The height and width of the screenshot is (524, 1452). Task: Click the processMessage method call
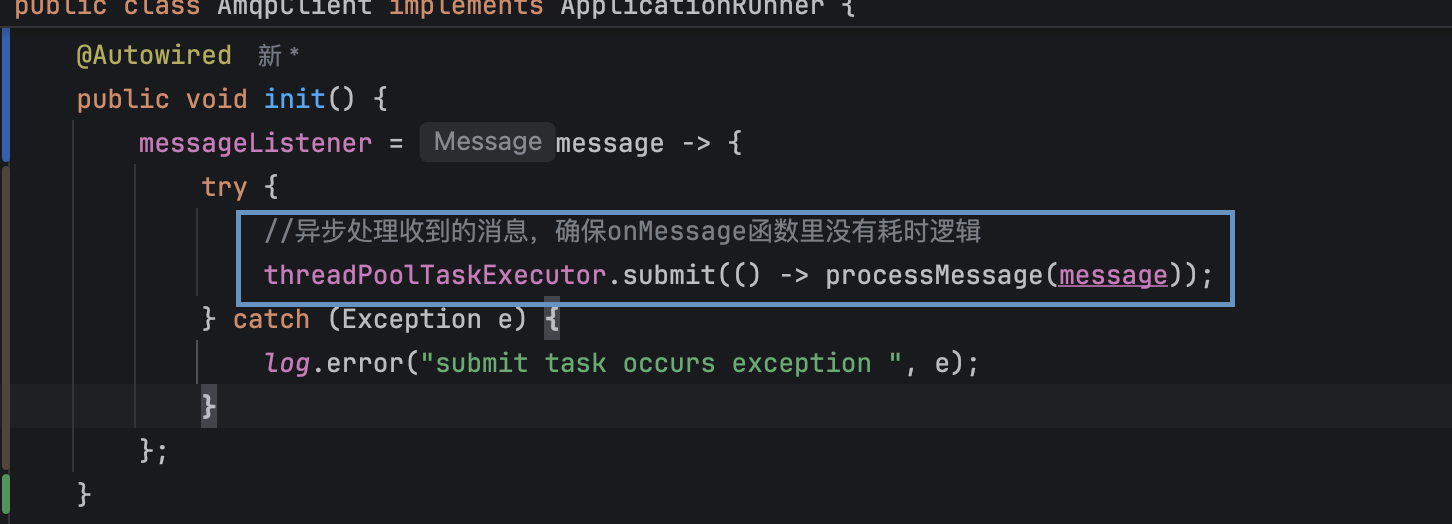pyautogui.click(x=934, y=275)
